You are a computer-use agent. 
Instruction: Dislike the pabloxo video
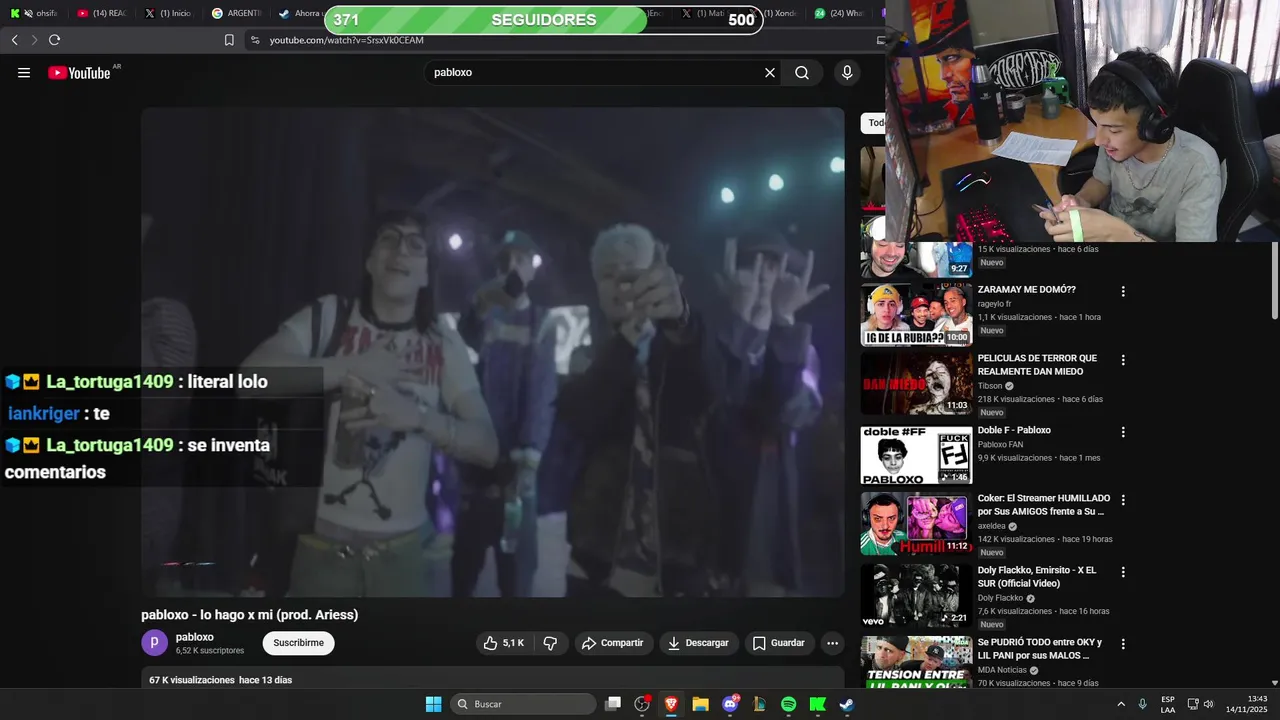pyautogui.click(x=550, y=643)
